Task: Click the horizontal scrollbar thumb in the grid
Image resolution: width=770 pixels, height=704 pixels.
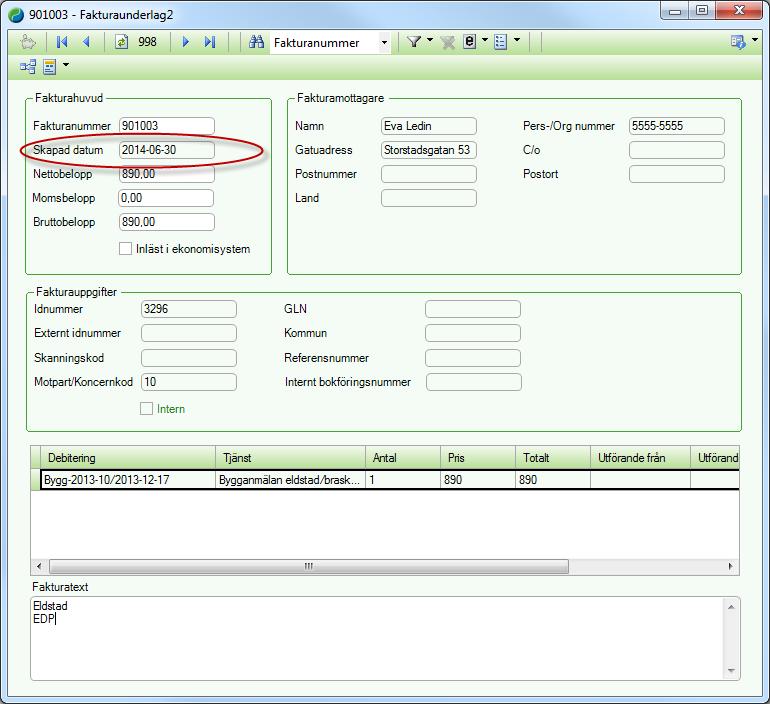Action: point(309,566)
